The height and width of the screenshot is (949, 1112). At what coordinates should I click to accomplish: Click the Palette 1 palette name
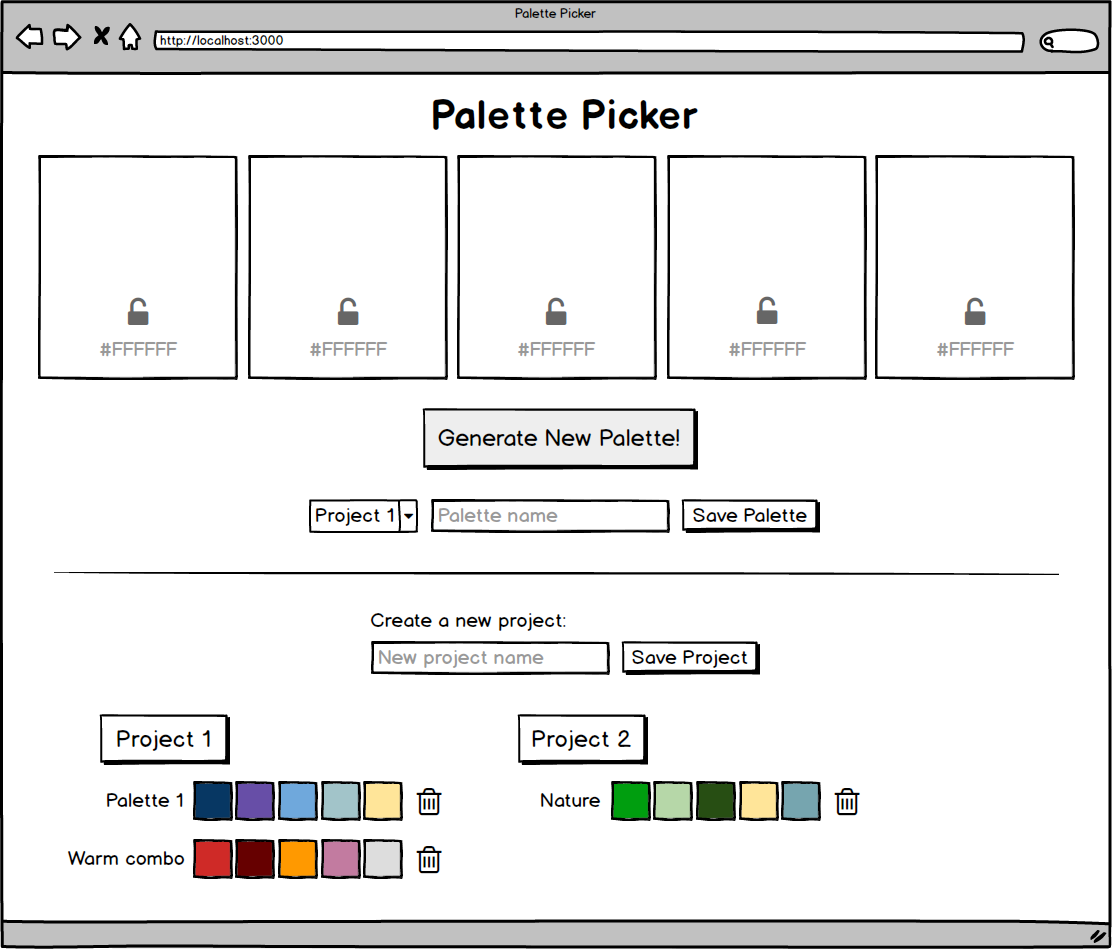(x=145, y=801)
